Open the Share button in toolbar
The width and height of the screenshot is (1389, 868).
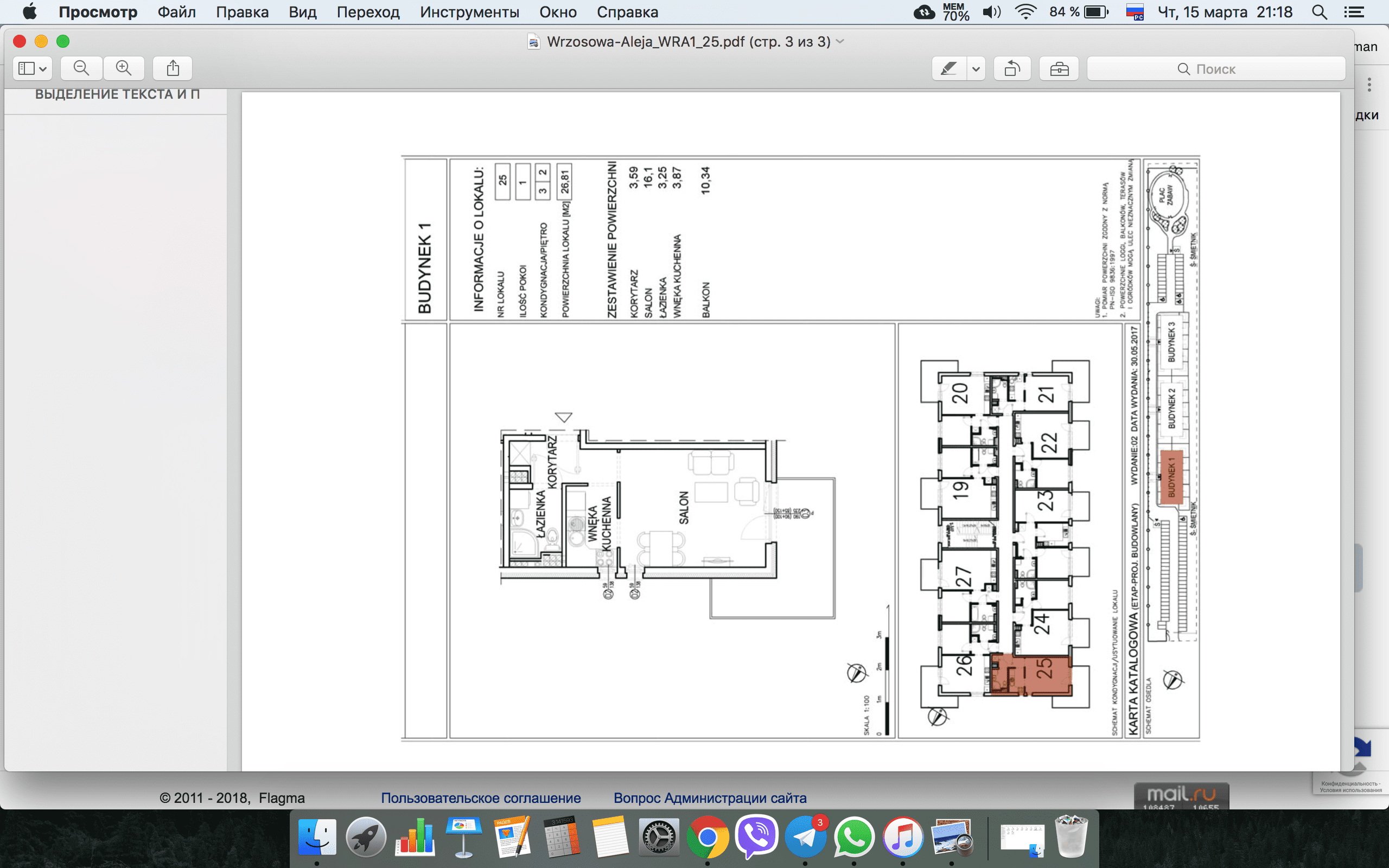173,68
